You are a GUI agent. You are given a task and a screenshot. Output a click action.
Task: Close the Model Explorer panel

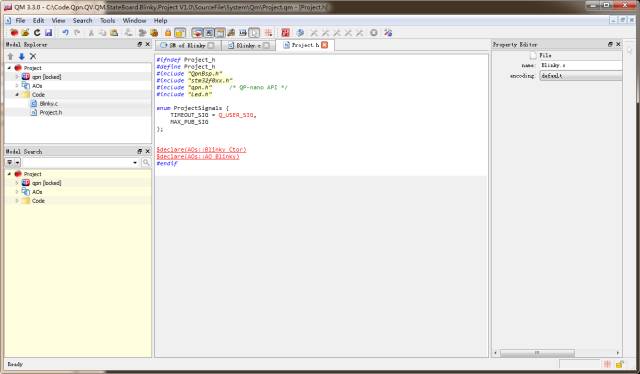tap(148, 44)
